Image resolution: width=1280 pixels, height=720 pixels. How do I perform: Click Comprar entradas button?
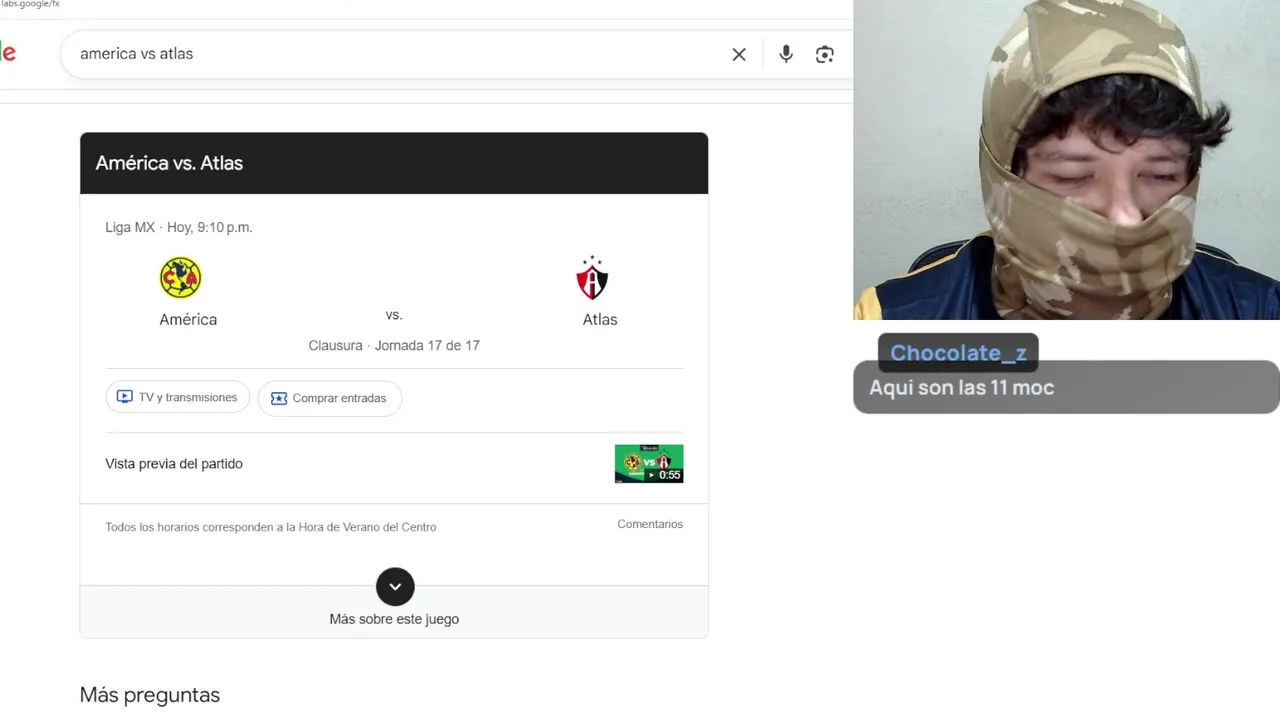(x=330, y=398)
